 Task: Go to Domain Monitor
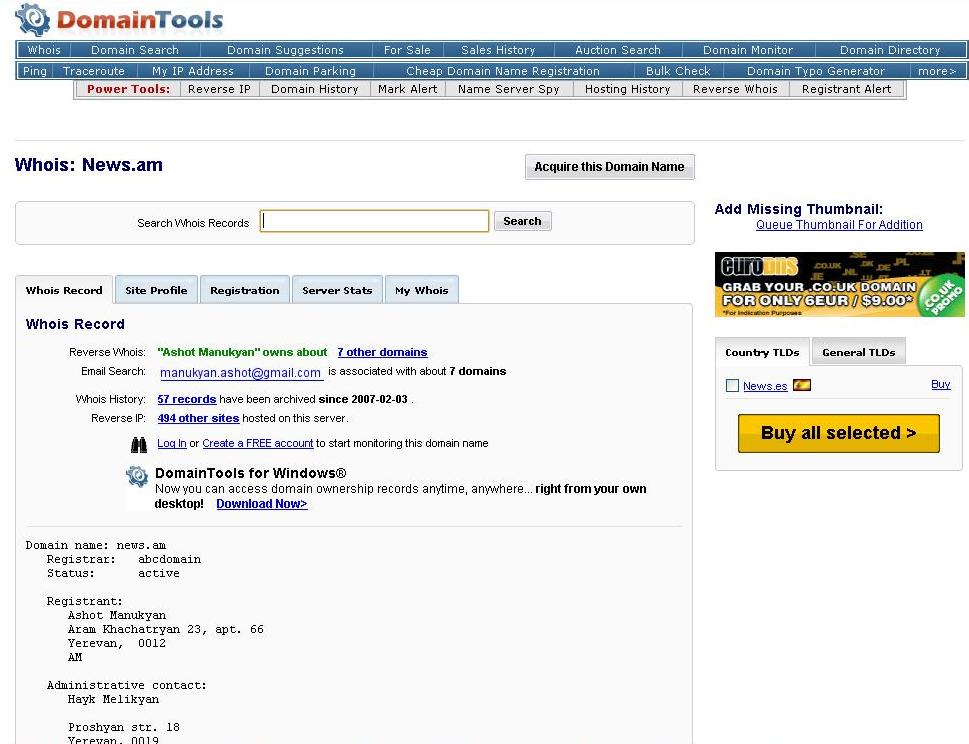pyautogui.click(x=748, y=50)
